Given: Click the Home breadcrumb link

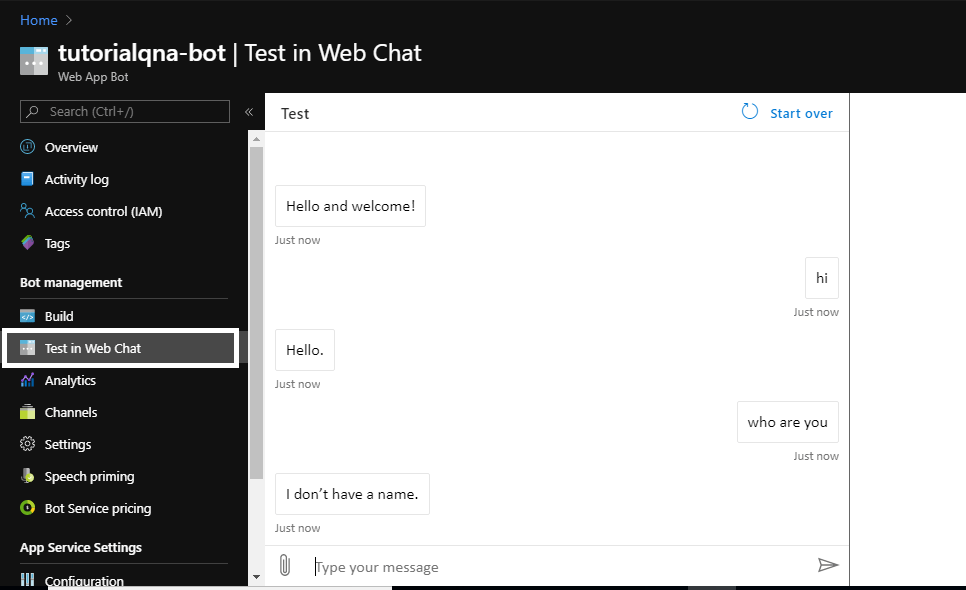Looking at the screenshot, I should pyautogui.click(x=38, y=20).
